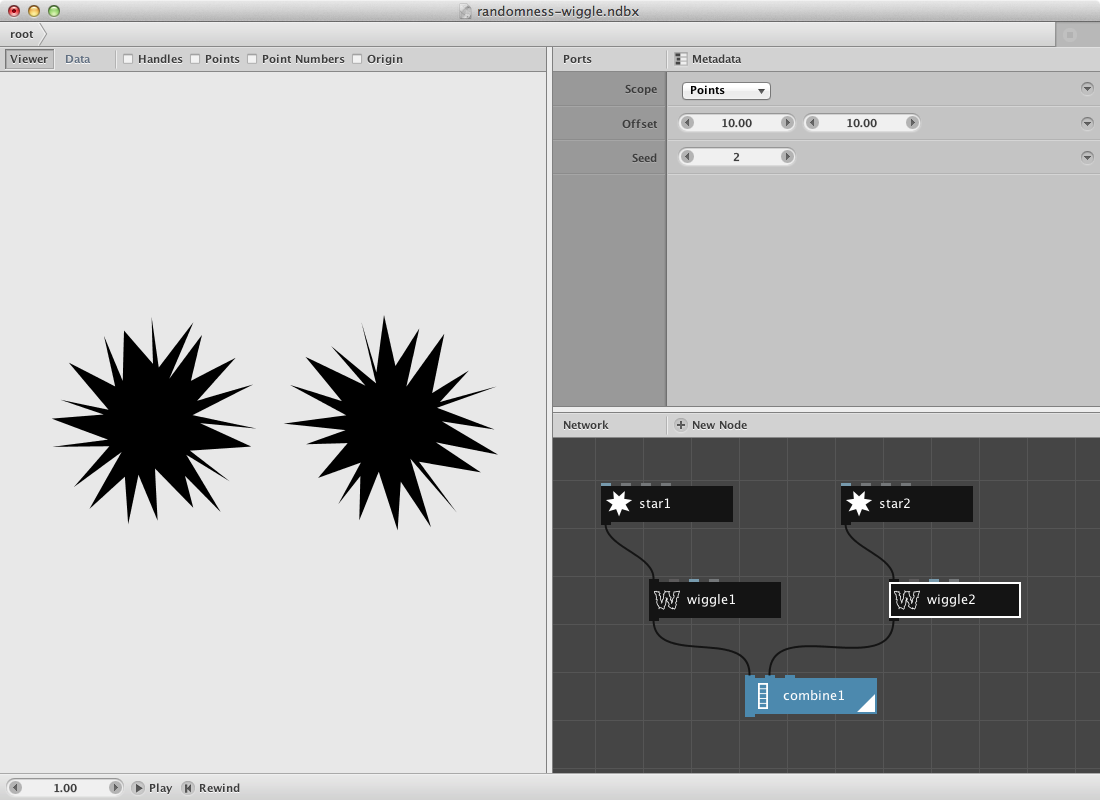Screen dimensions: 1100x800
Task: Click the New Node button
Action: tap(711, 425)
